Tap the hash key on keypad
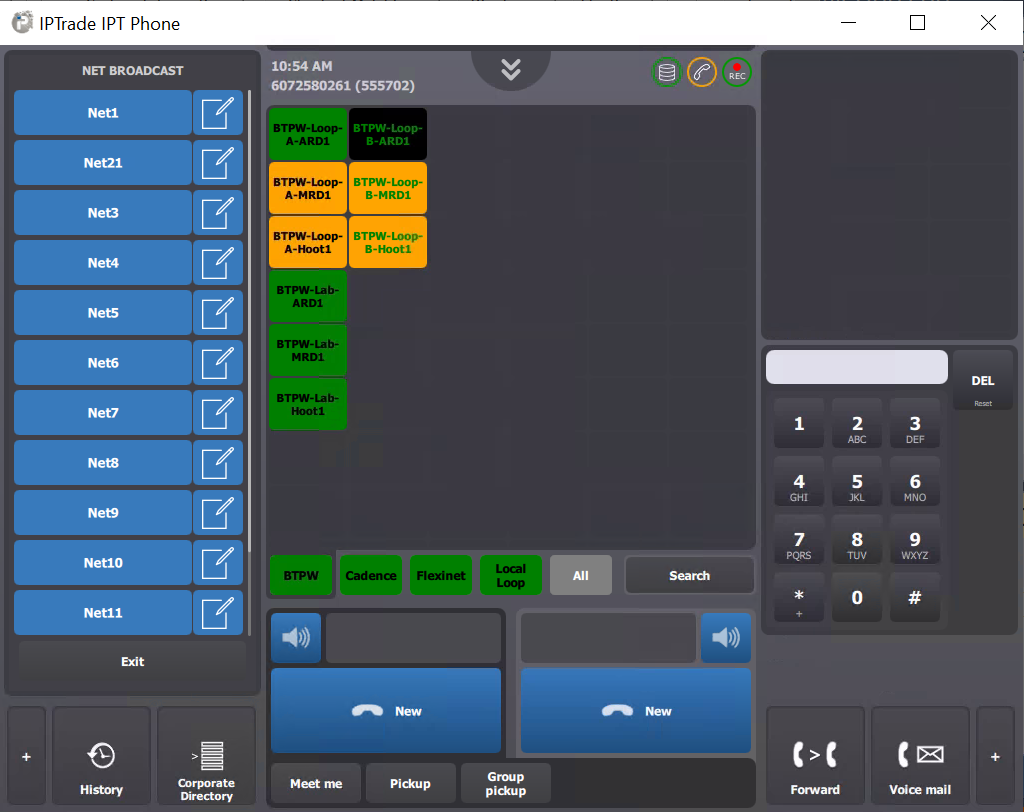Viewport: 1024px width, 812px height. 915,598
